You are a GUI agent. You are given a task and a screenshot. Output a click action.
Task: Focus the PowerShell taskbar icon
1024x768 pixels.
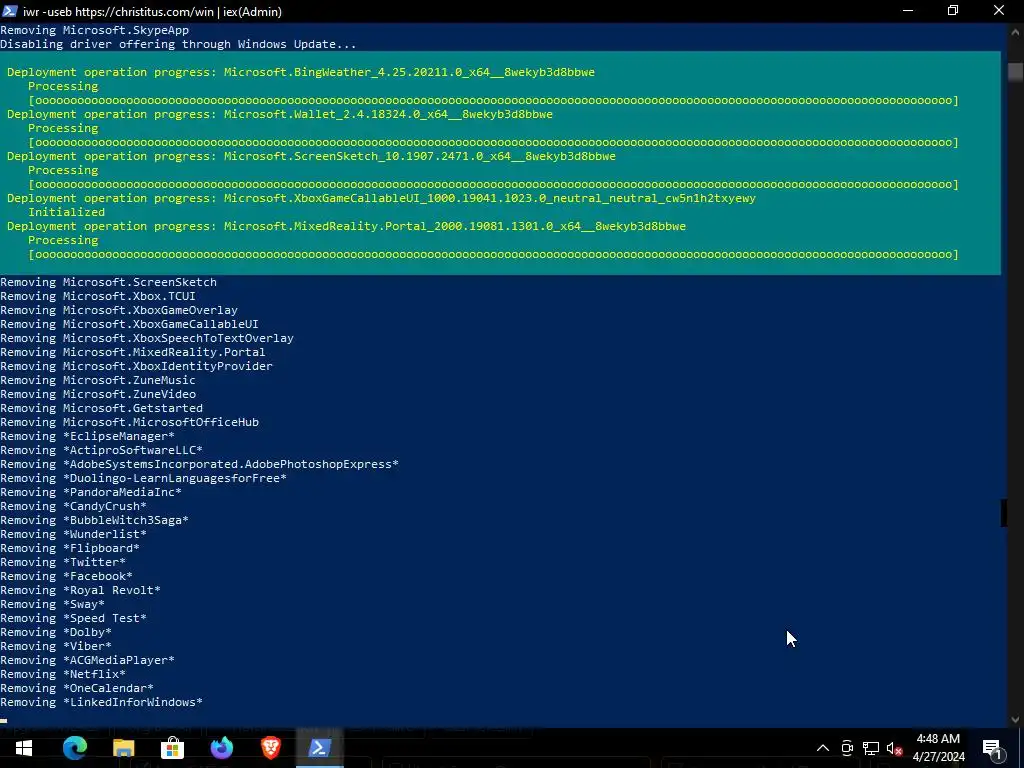point(319,748)
